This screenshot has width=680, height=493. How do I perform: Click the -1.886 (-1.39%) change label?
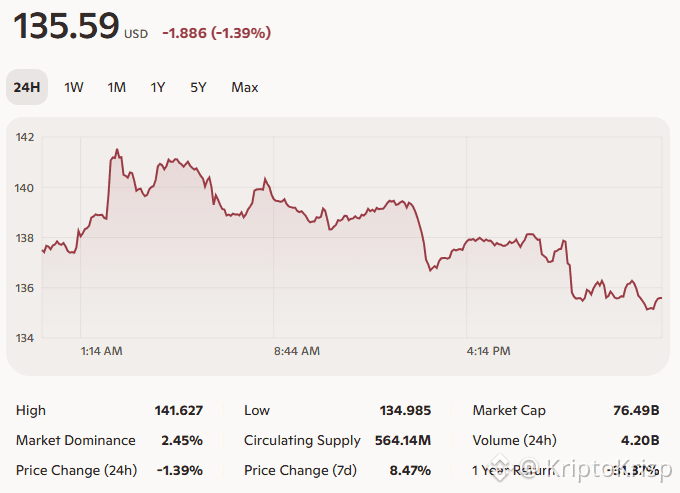[x=216, y=33]
